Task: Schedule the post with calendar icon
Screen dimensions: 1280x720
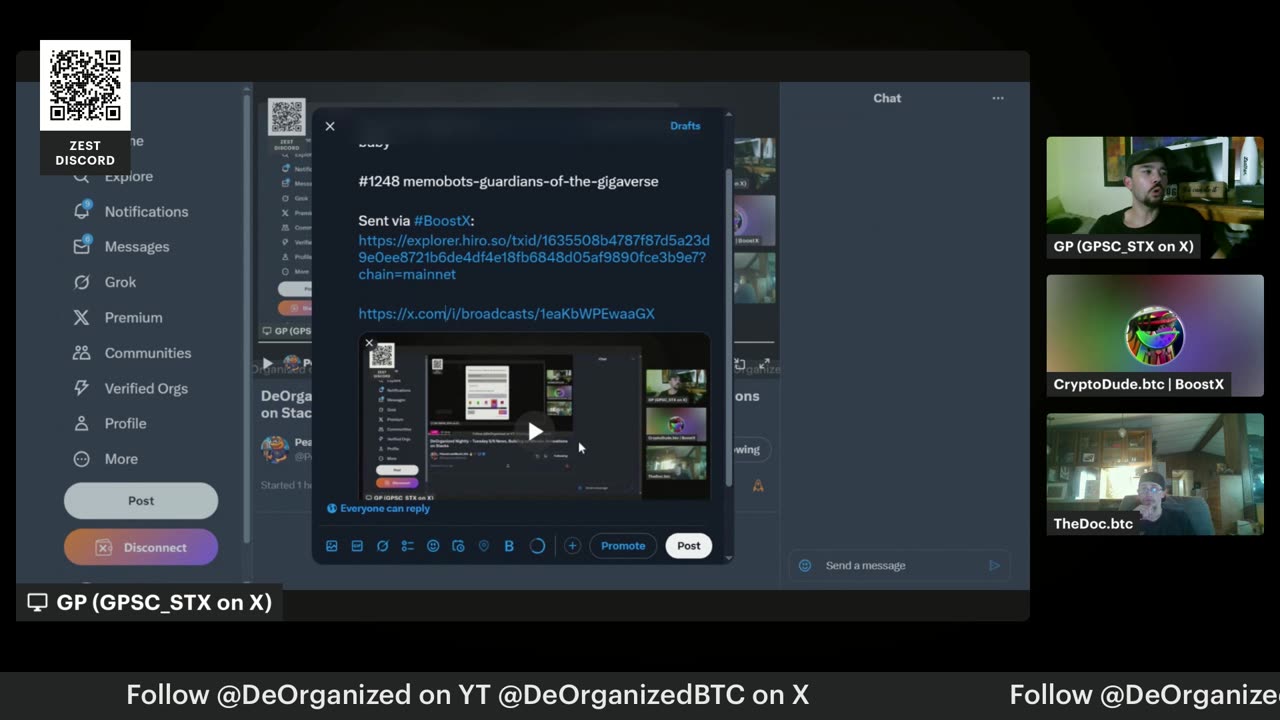Action: pyautogui.click(x=458, y=546)
